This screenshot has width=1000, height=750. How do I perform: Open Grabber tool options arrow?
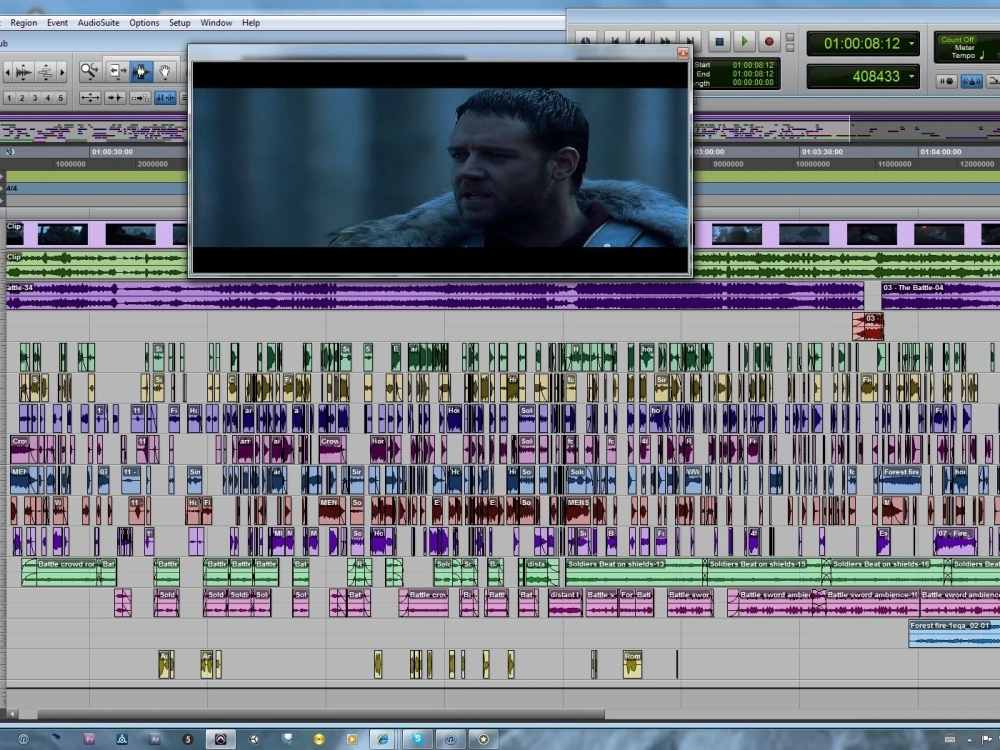coord(164,80)
